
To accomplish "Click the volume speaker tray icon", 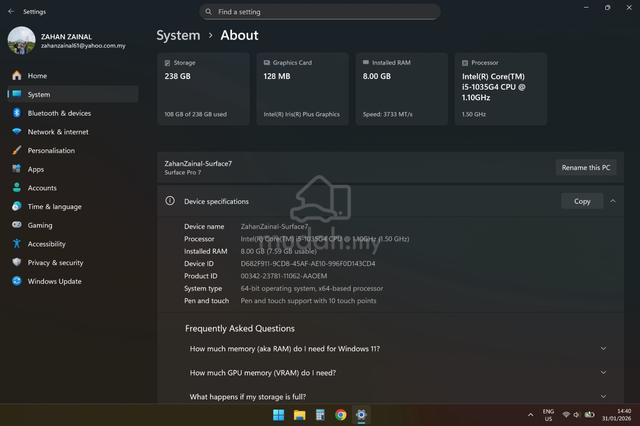I will 576,415.
